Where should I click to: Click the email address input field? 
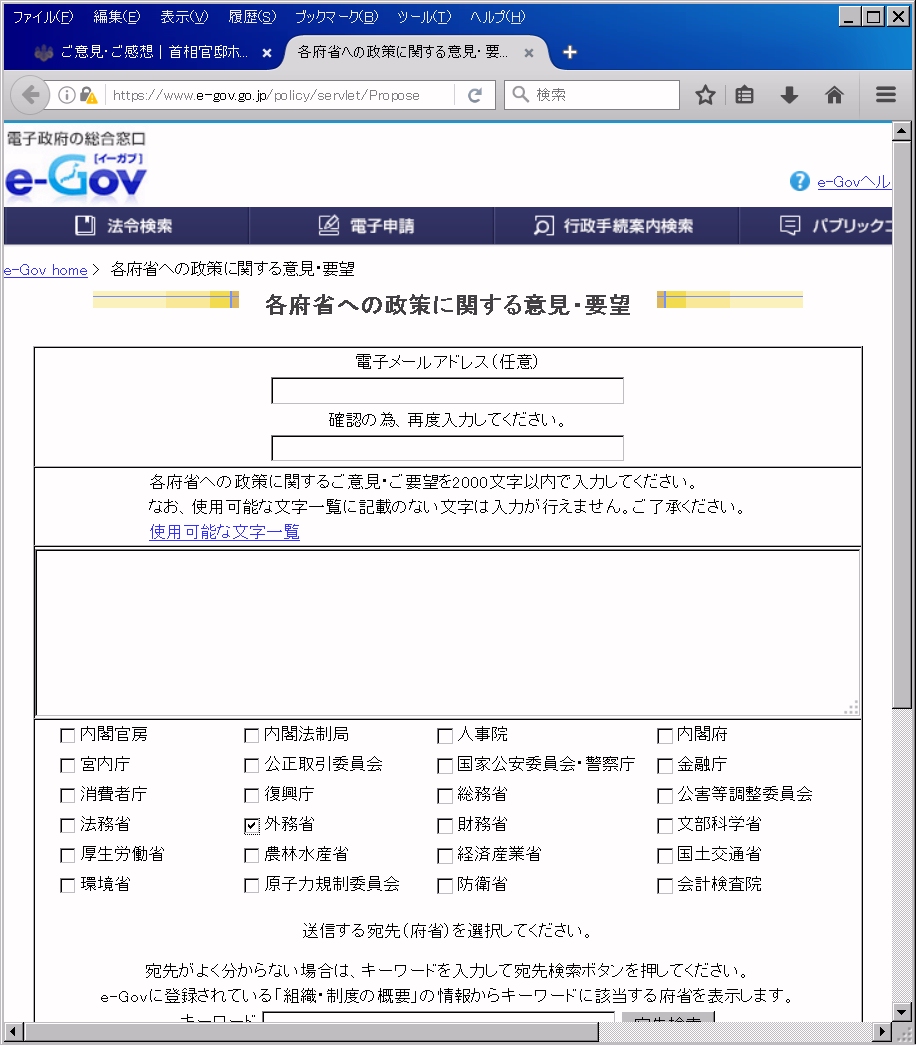(447, 390)
